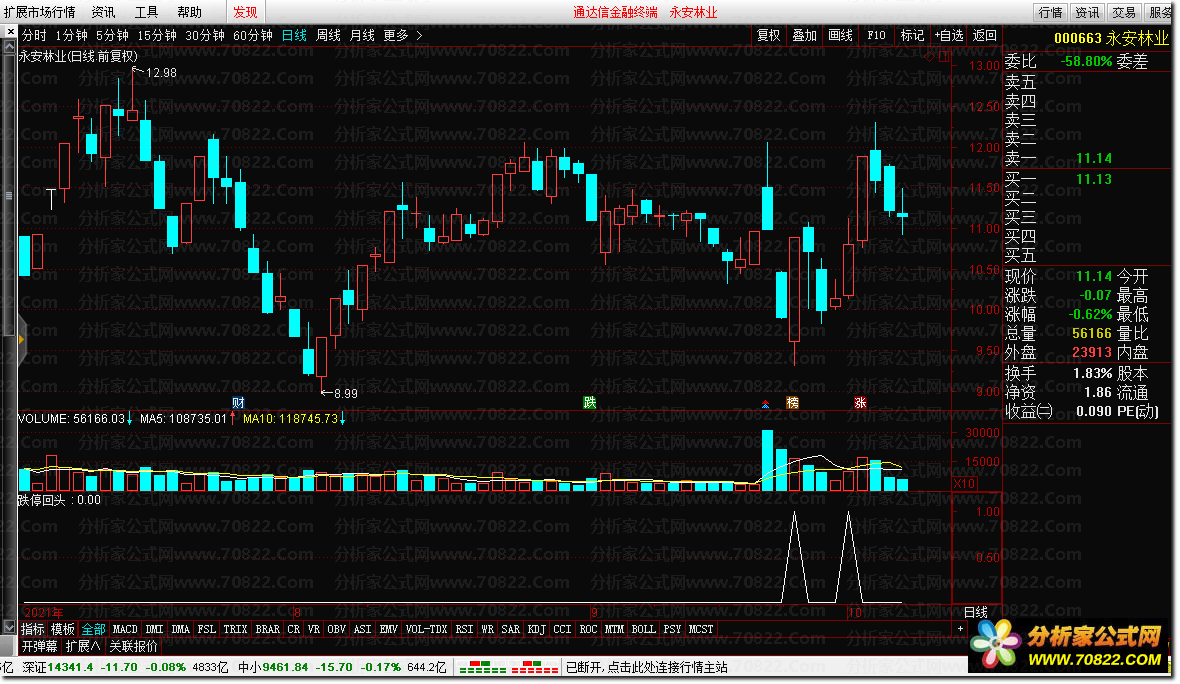Open 扩展市场行情 menu
This screenshot has width=1180, height=684.
click(x=40, y=12)
